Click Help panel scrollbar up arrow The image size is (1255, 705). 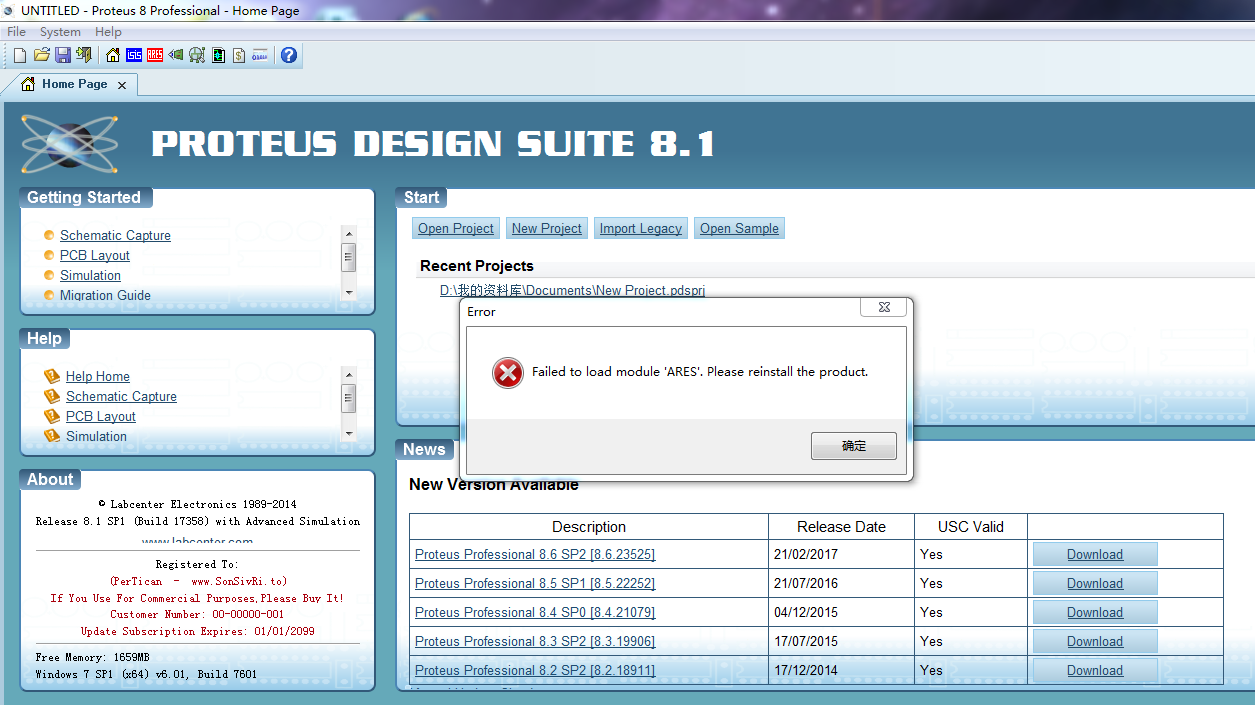pyautogui.click(x=349, y=374)
